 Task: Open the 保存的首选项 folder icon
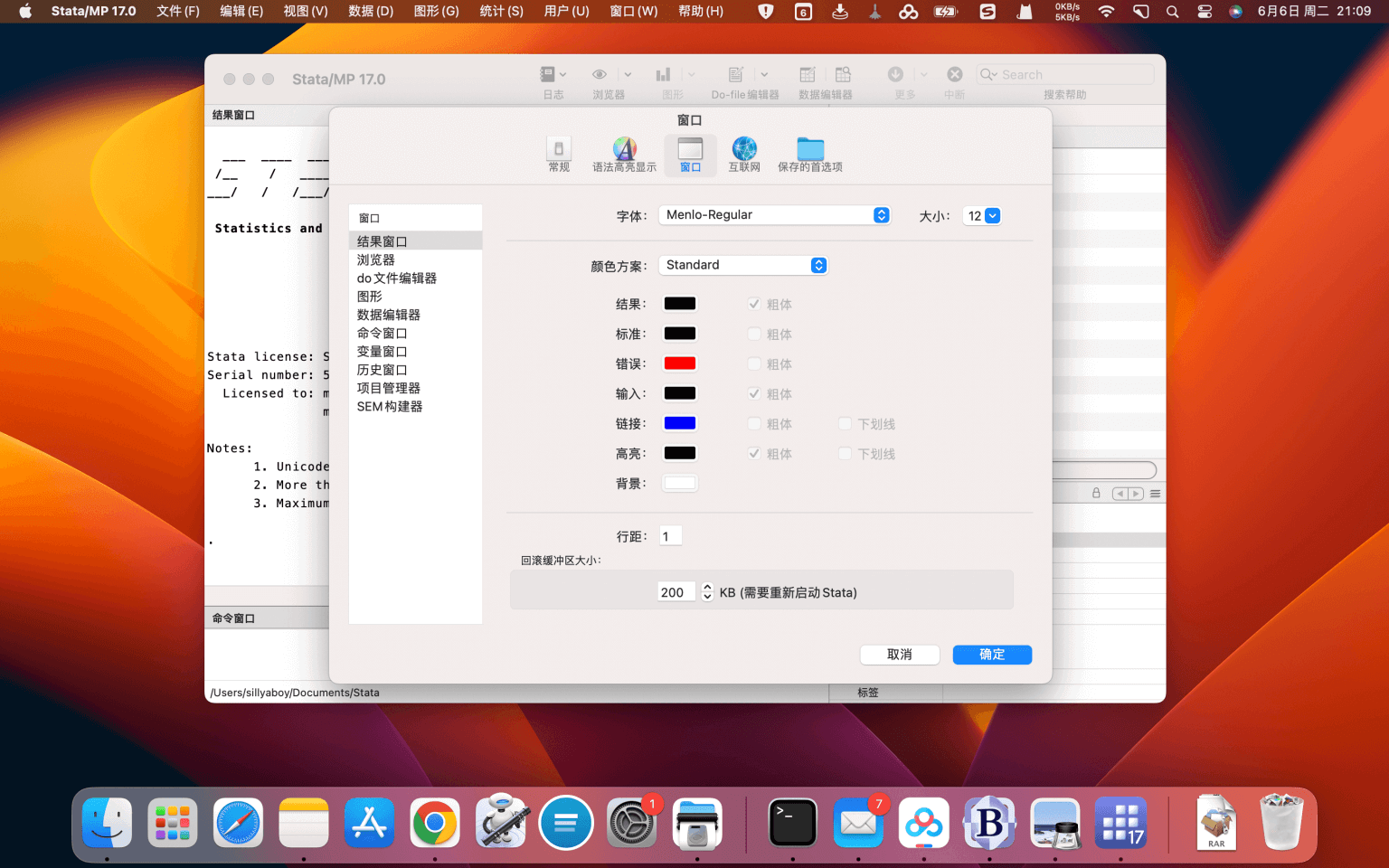[809, 154]
